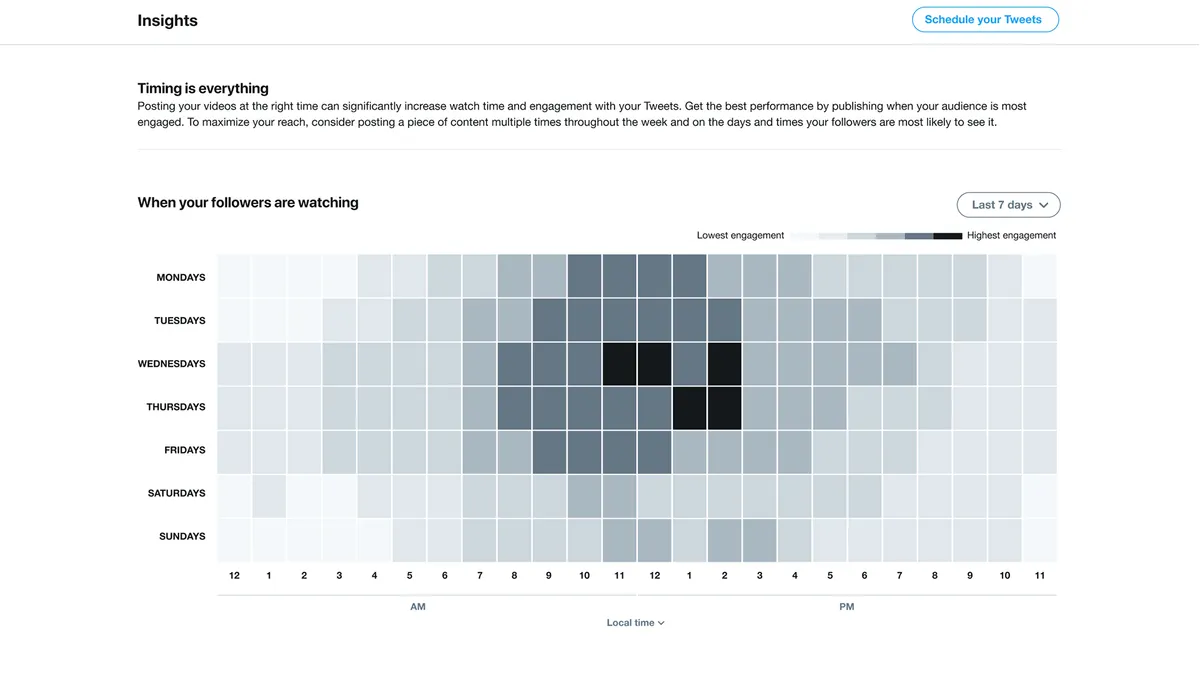This screenshot has height=675, width=1200.
Task: Click the Mondays 12 AM heatmap cell
Action: point(234,277)
